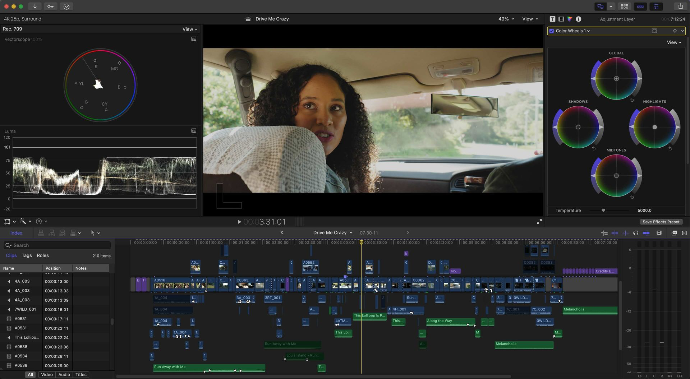Viewport: 690px width, 379px height.
Task: Open the viewer 43% zoom dropdown
Action: [x=506, y=19]
